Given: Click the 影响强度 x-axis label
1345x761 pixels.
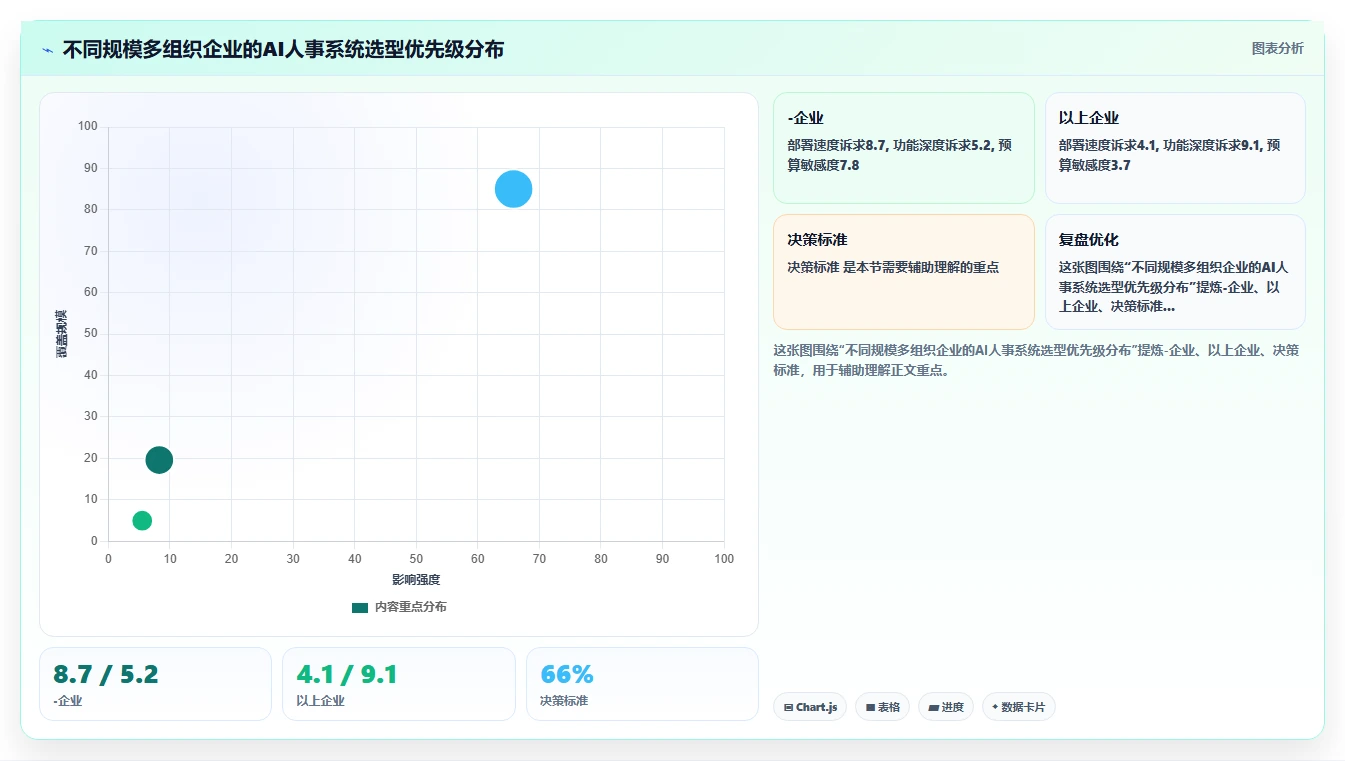Looking at the screenshot, I should coord(416,580).
